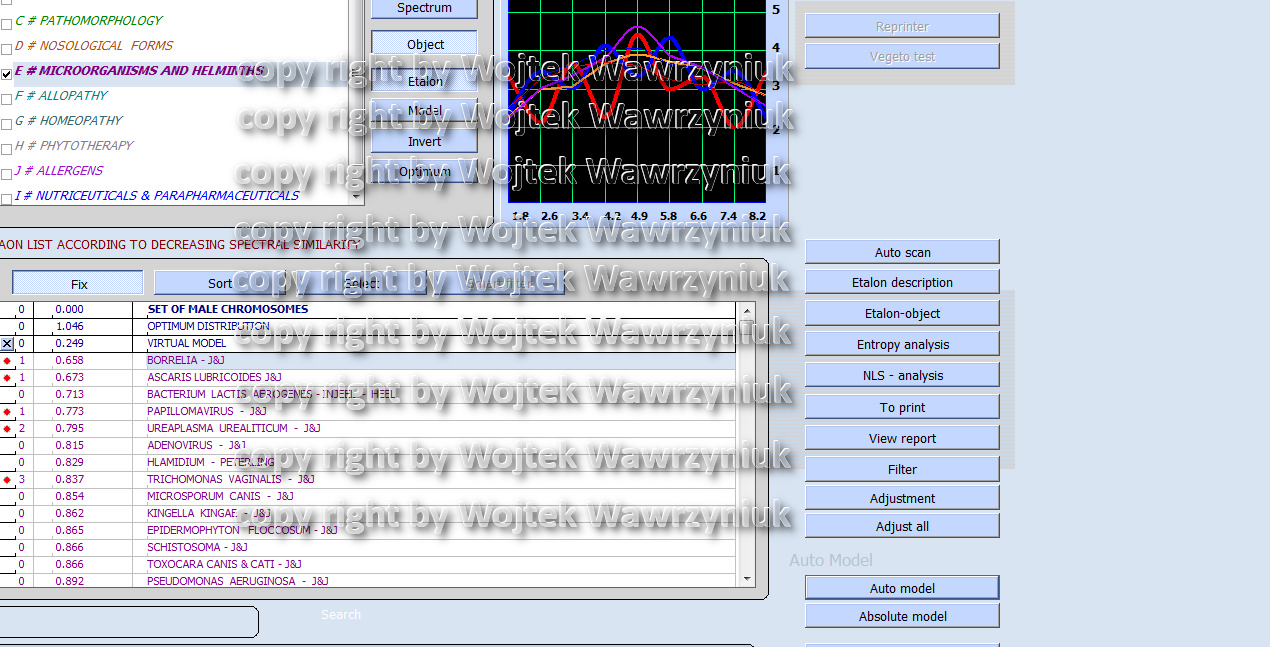Click the red diamond marker beside Borrelia
Viewport: 1270px width, 647px height.
7,360
